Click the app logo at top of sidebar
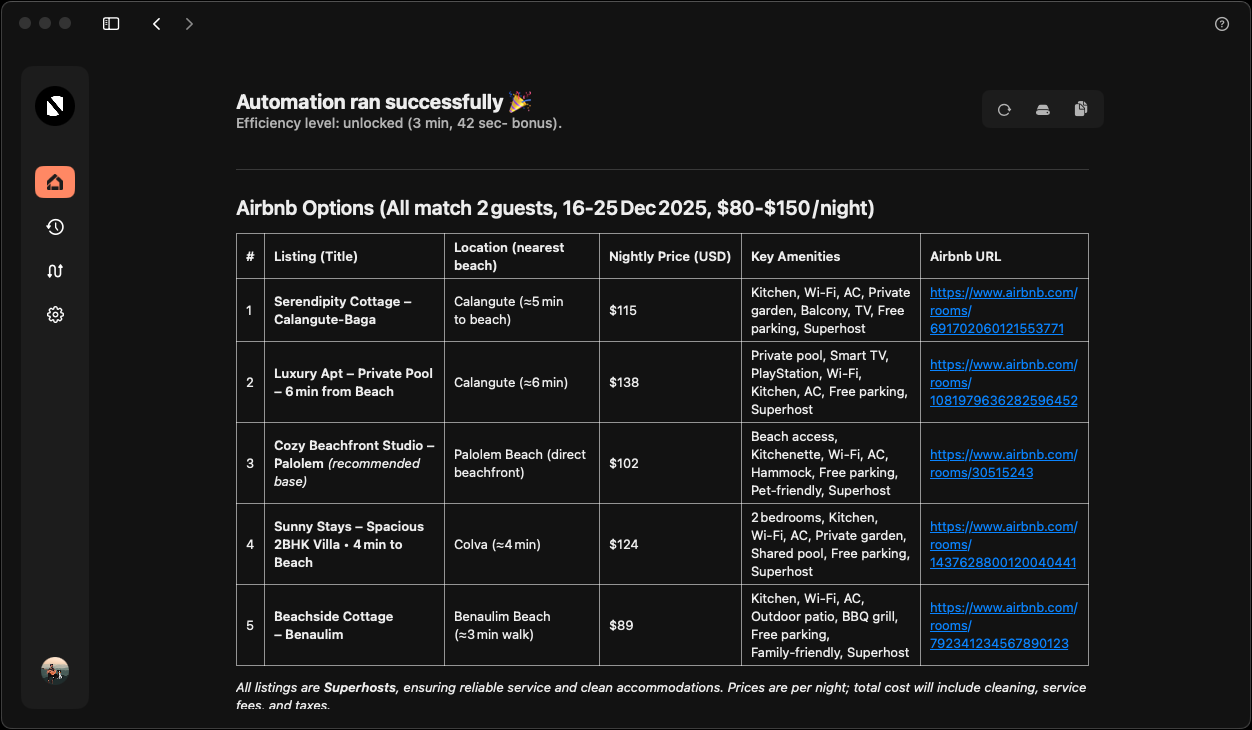1252x730 pixels. [x=55, y=106]
